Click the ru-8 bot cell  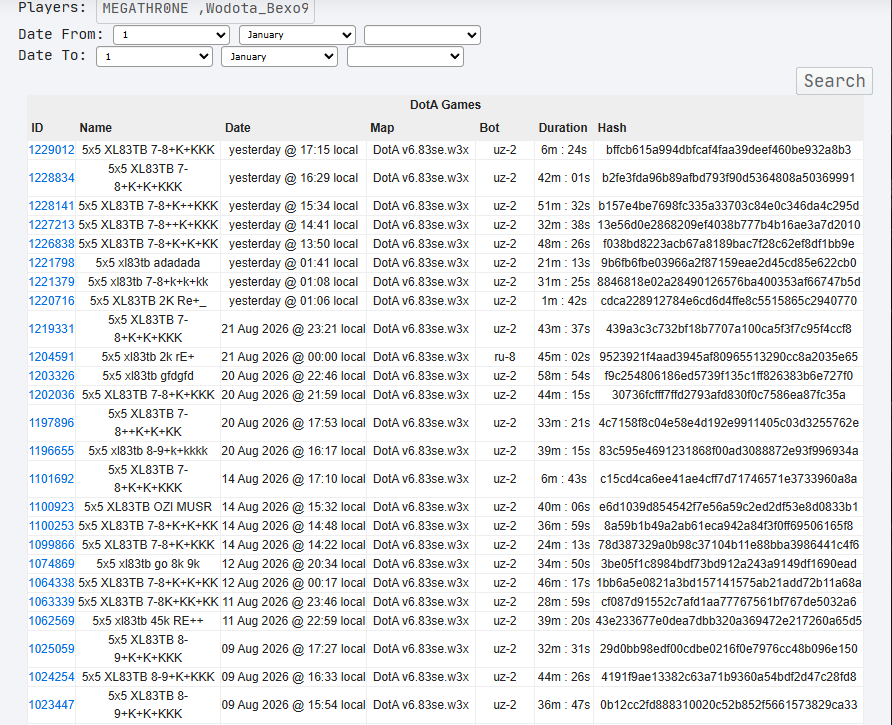click(x=505, y=357)
